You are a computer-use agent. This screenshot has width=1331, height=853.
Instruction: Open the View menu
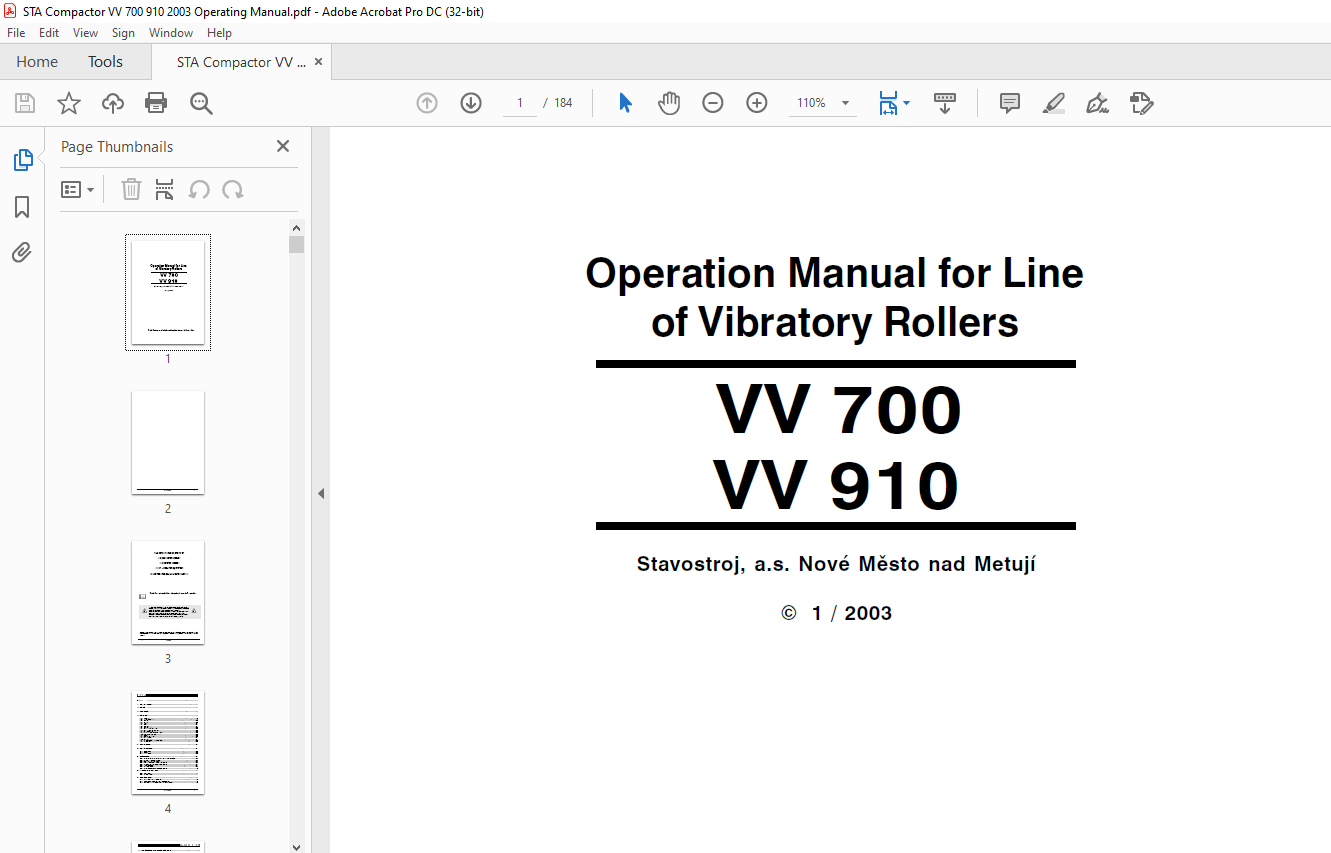tap(86, 33)
